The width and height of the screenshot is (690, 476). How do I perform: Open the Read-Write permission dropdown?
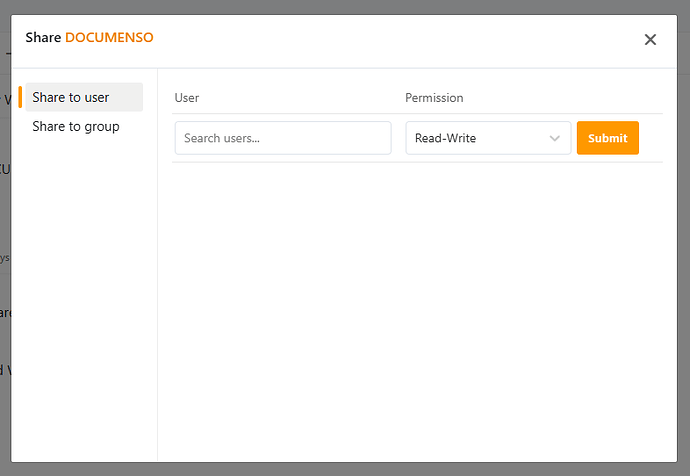click(x=488, y=138)
